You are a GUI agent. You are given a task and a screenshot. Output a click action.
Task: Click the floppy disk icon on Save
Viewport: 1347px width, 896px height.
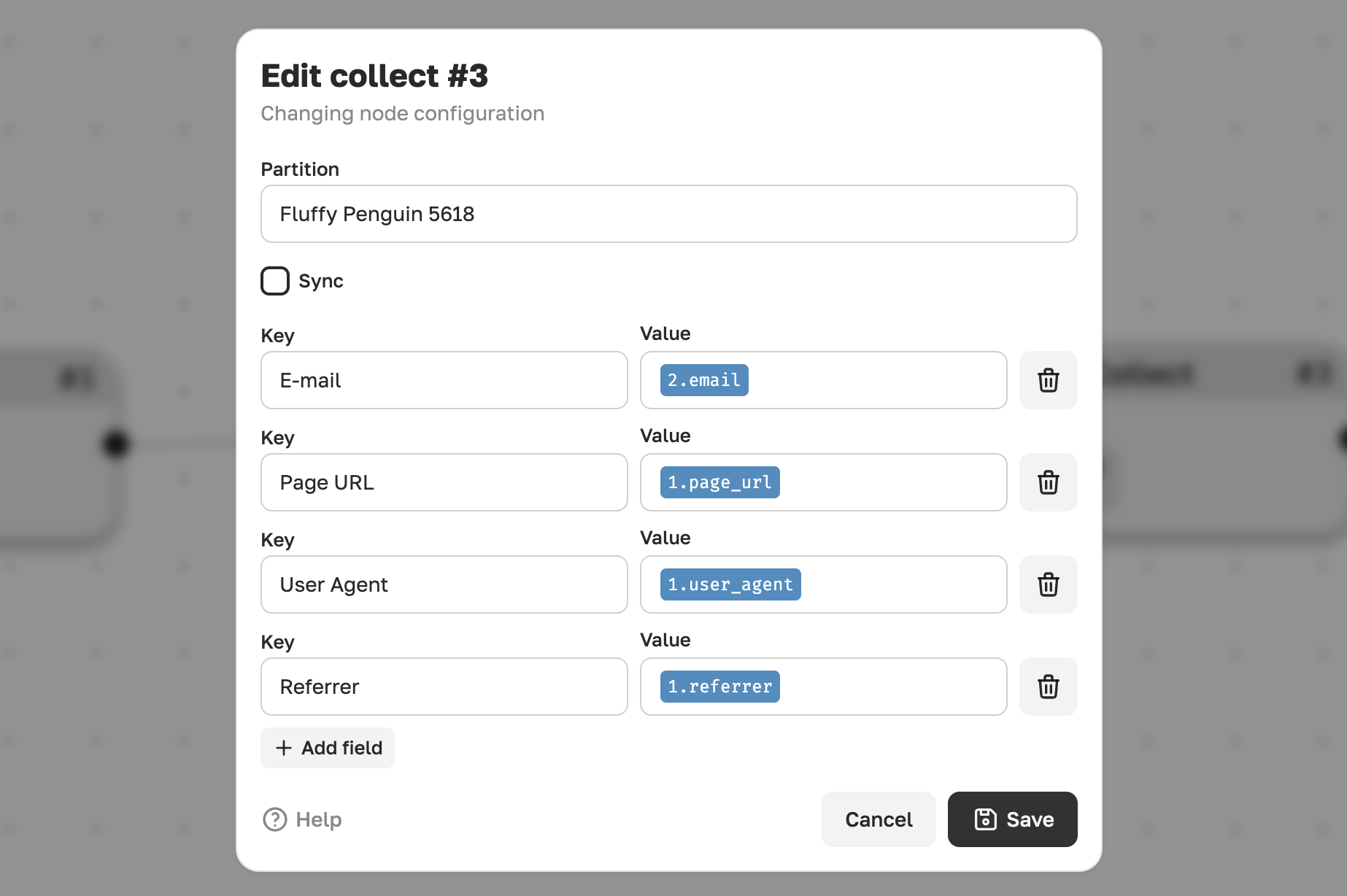pyautogui.click(x=985, y=819)
